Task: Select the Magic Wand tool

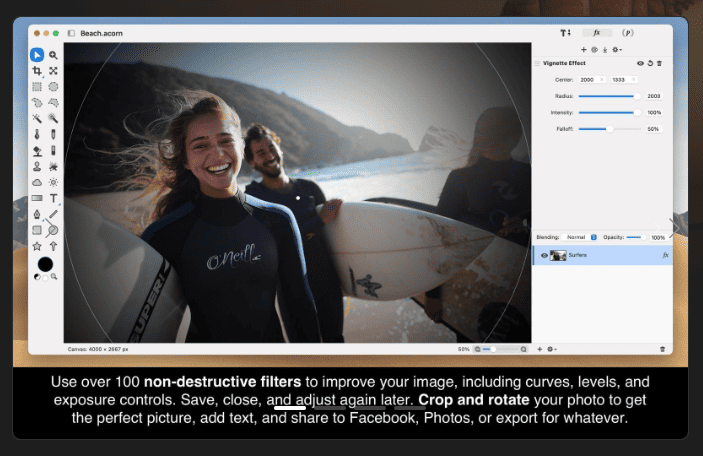Action: click(x=37, y=118)
